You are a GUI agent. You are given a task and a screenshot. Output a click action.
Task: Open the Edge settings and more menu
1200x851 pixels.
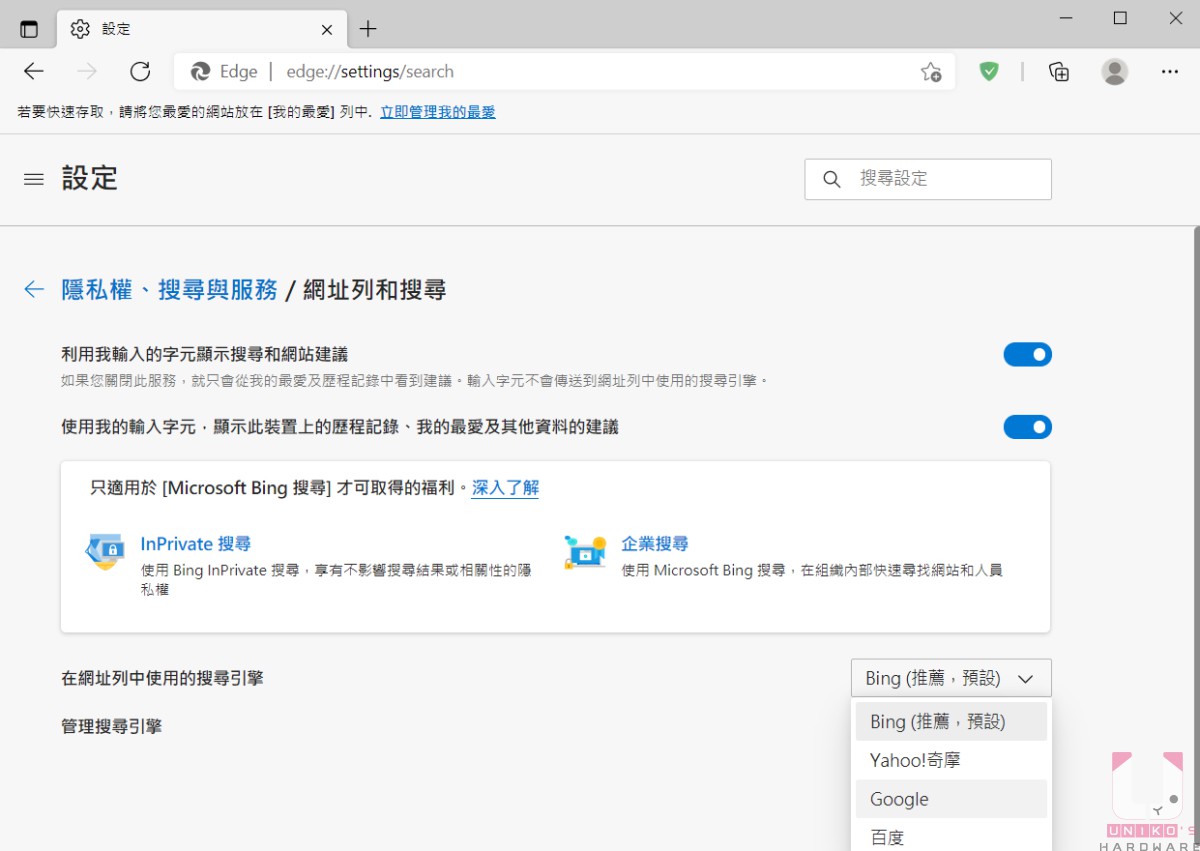1170,71
